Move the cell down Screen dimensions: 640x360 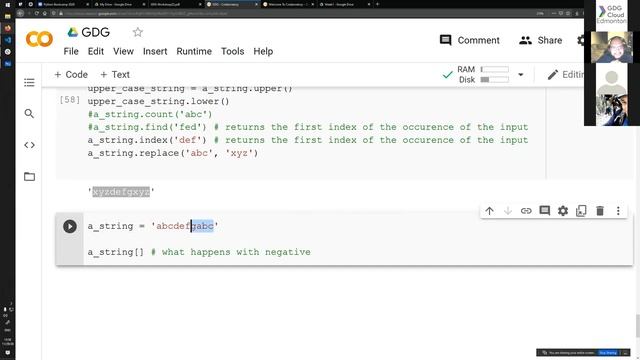click(508, 211)
